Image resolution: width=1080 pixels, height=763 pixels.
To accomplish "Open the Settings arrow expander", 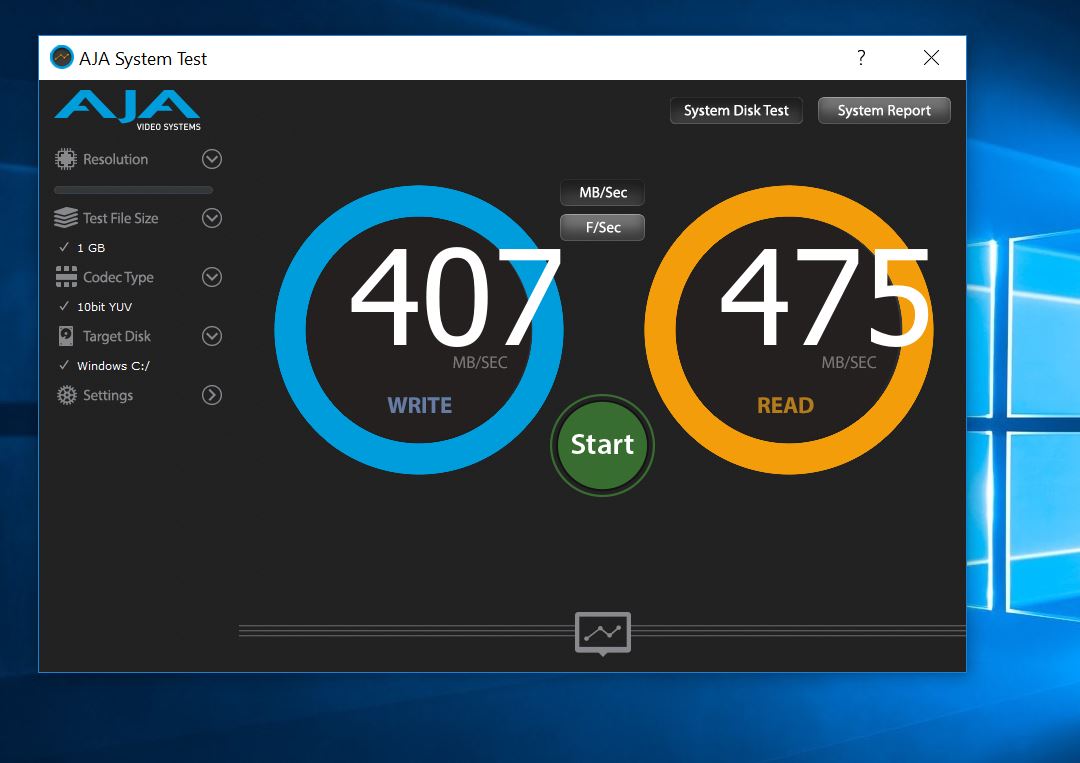I will pos(211,395).
